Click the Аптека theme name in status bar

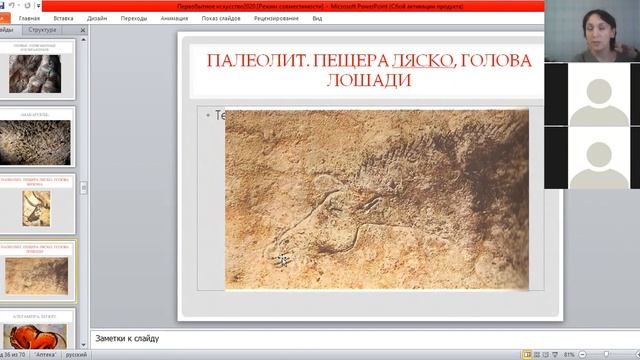[45, 355]
